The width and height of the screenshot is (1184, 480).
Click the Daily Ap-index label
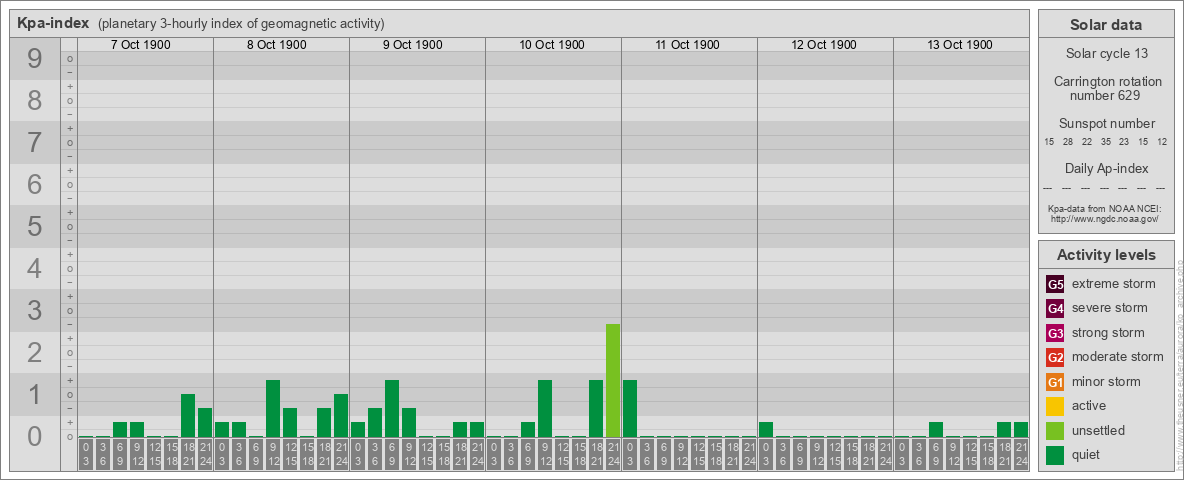tap(1106, 168)
